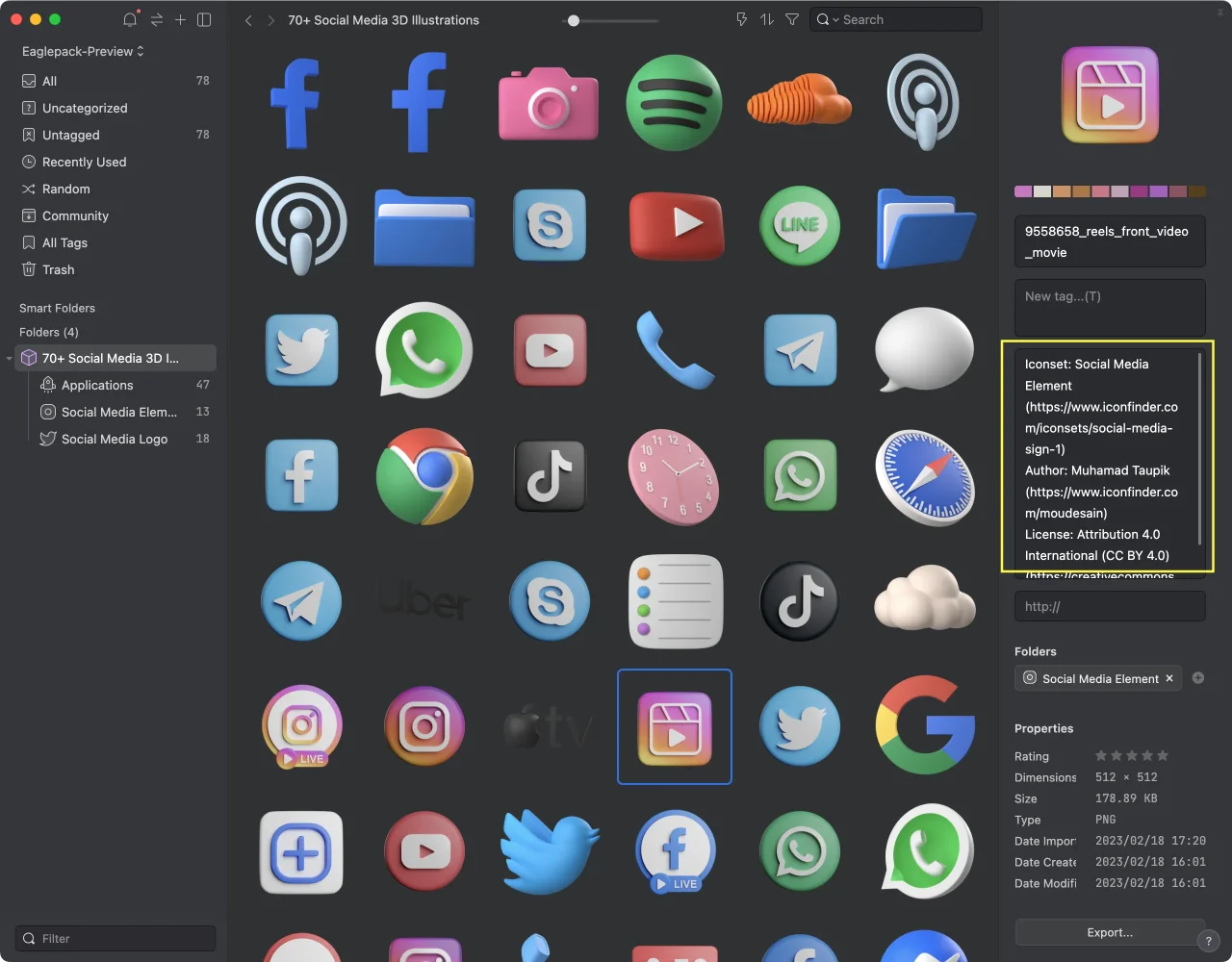Click the New tag field

[x=1110, y=307]
